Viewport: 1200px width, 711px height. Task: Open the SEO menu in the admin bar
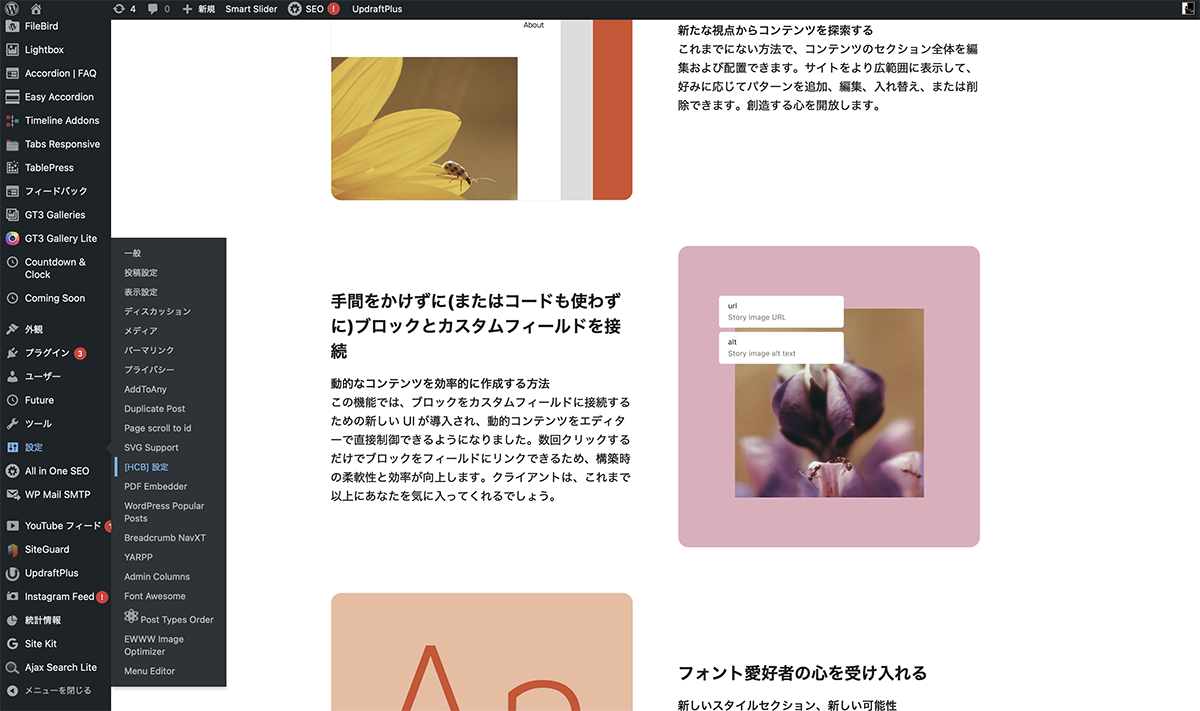click(313, 9)
